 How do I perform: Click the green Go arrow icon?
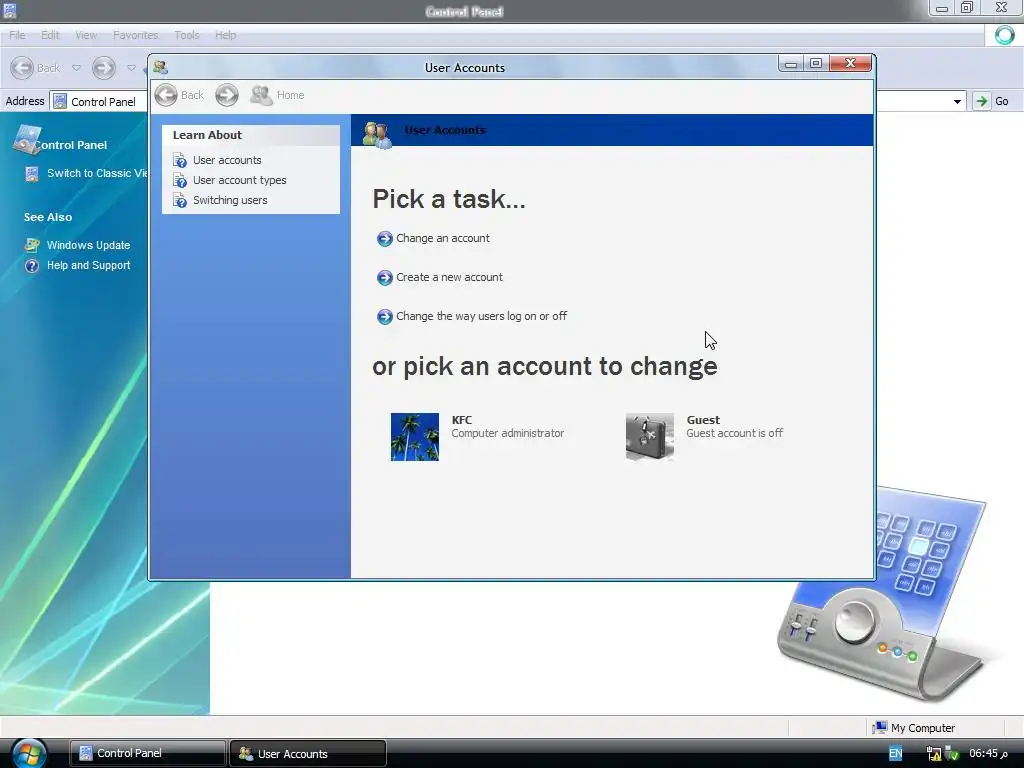981,101
